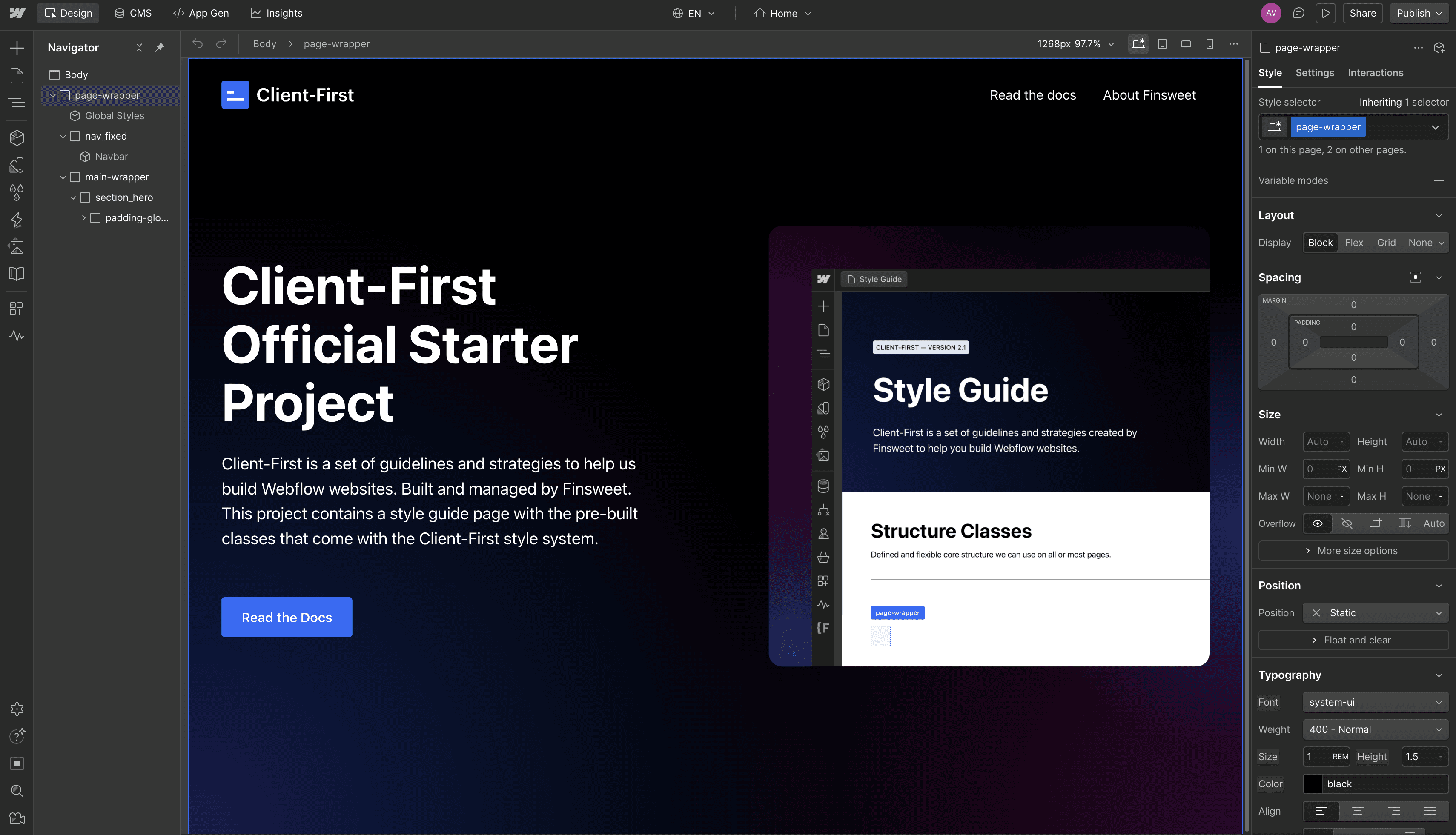
Task: Open the Home page selector dropdown
Action: (783, 13)
